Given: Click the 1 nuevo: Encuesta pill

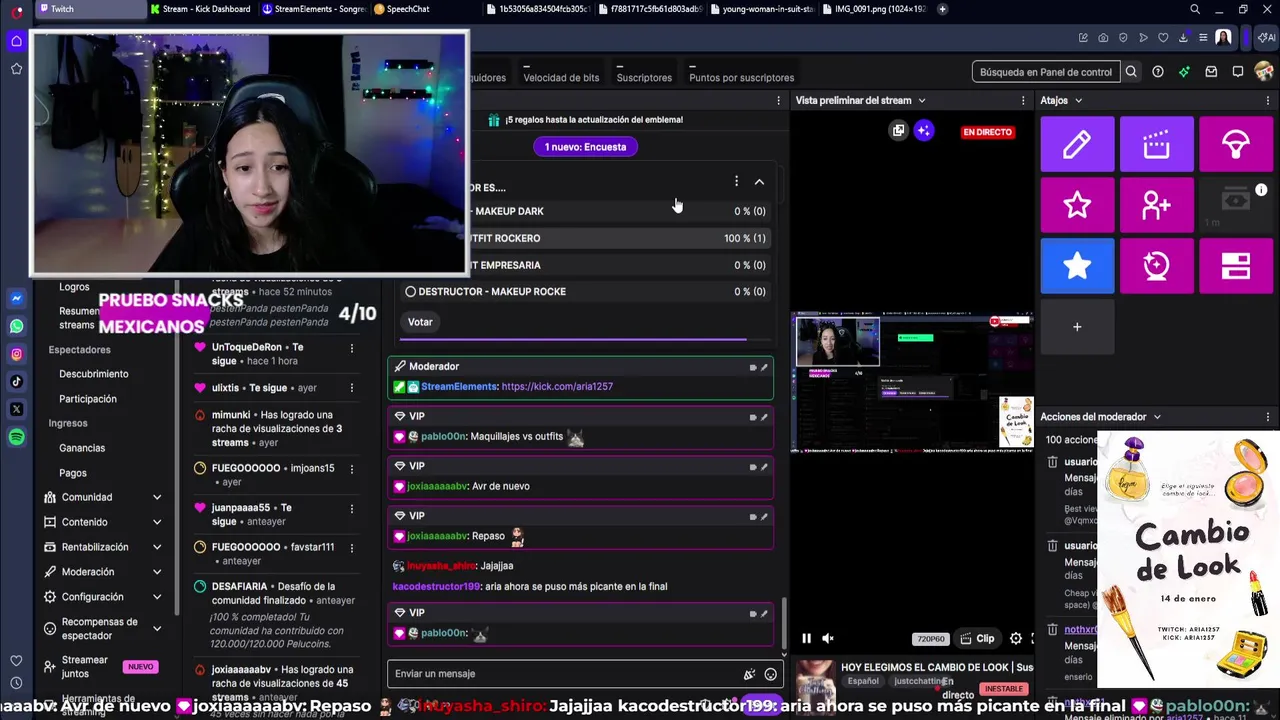Looking at the screenshot, I should (x=585, y=147).
